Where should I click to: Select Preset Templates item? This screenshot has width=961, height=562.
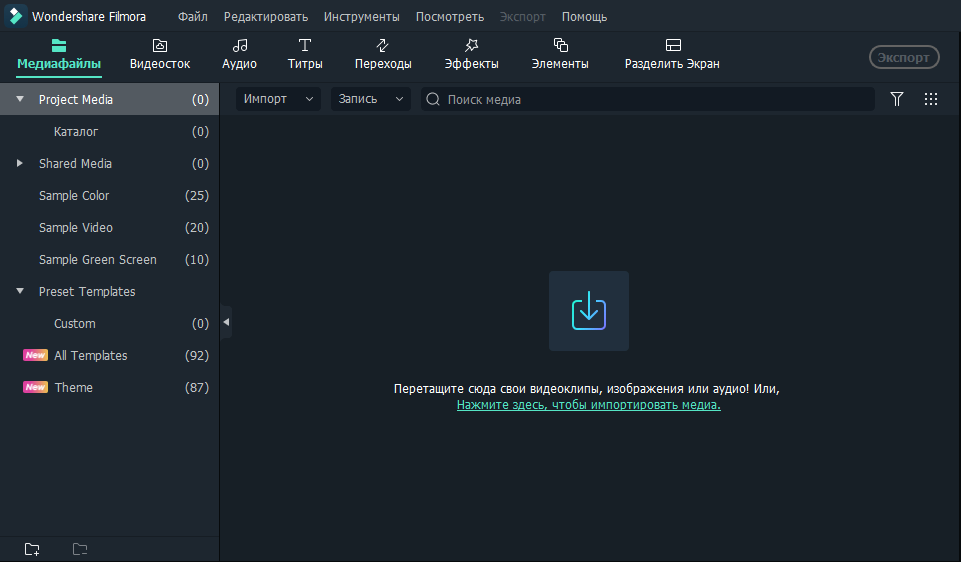point(109,291)
